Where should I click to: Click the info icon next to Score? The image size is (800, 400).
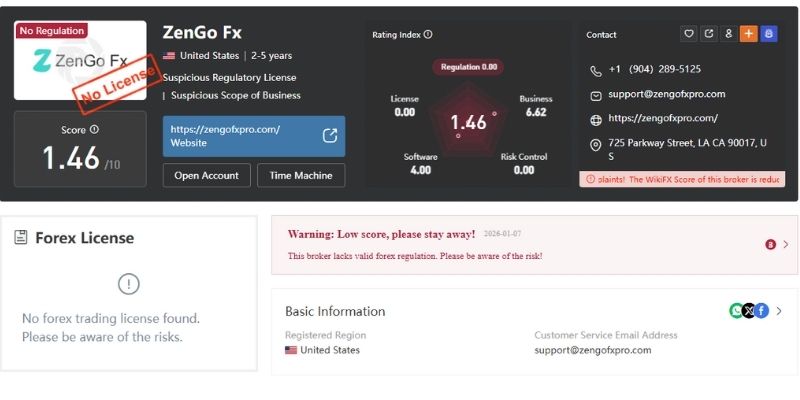(94, 130)
